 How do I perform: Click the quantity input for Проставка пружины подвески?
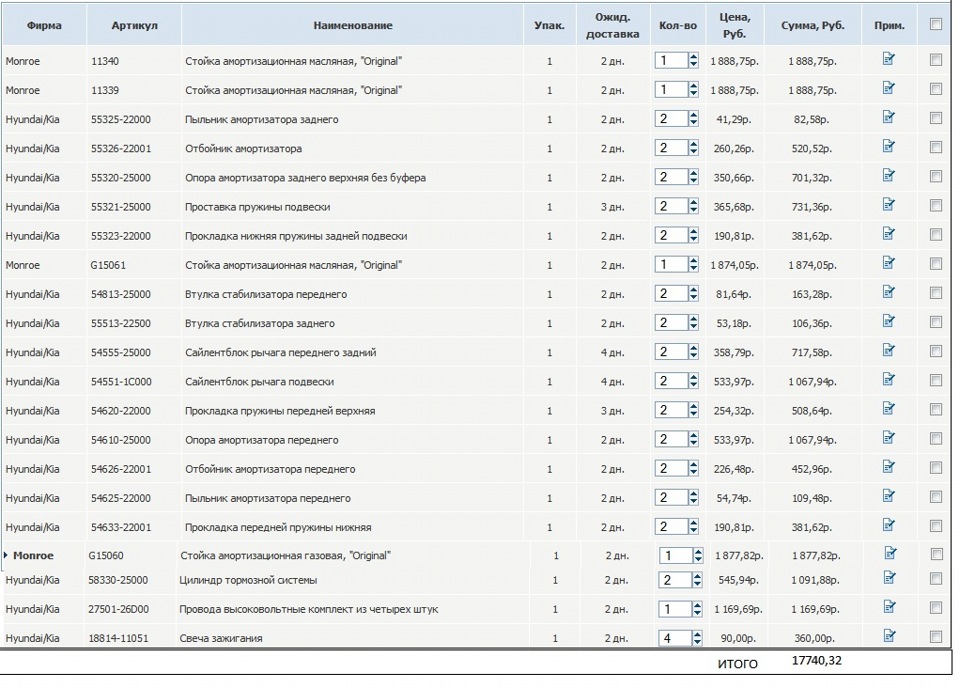tap(671, 206)
